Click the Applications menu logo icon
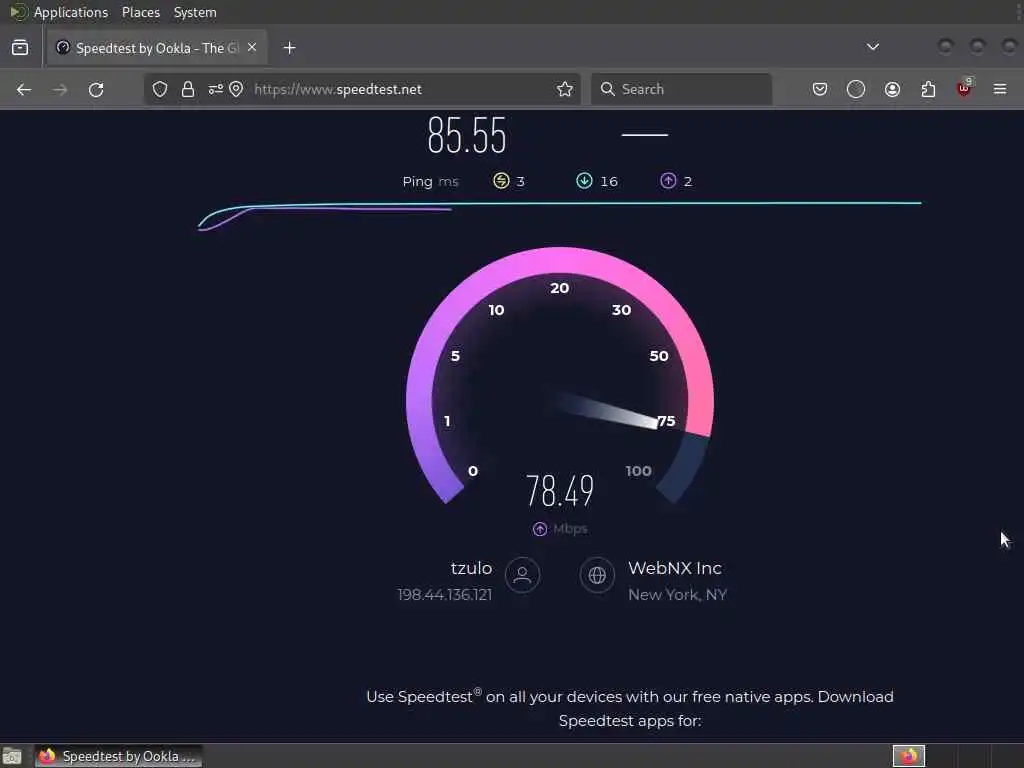Image resolution: width=1024 pixels, height=768 pixels. 18,12
